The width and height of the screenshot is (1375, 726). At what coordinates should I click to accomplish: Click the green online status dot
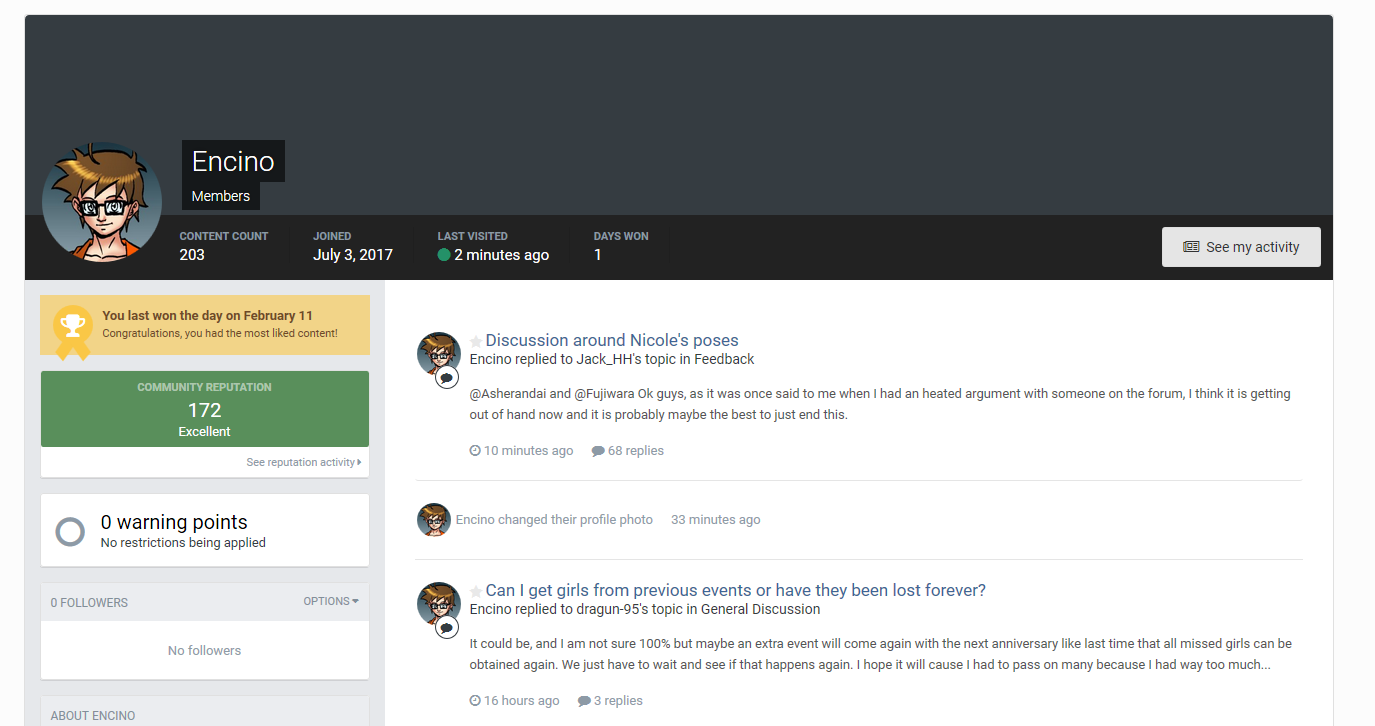tap(444, 255)
